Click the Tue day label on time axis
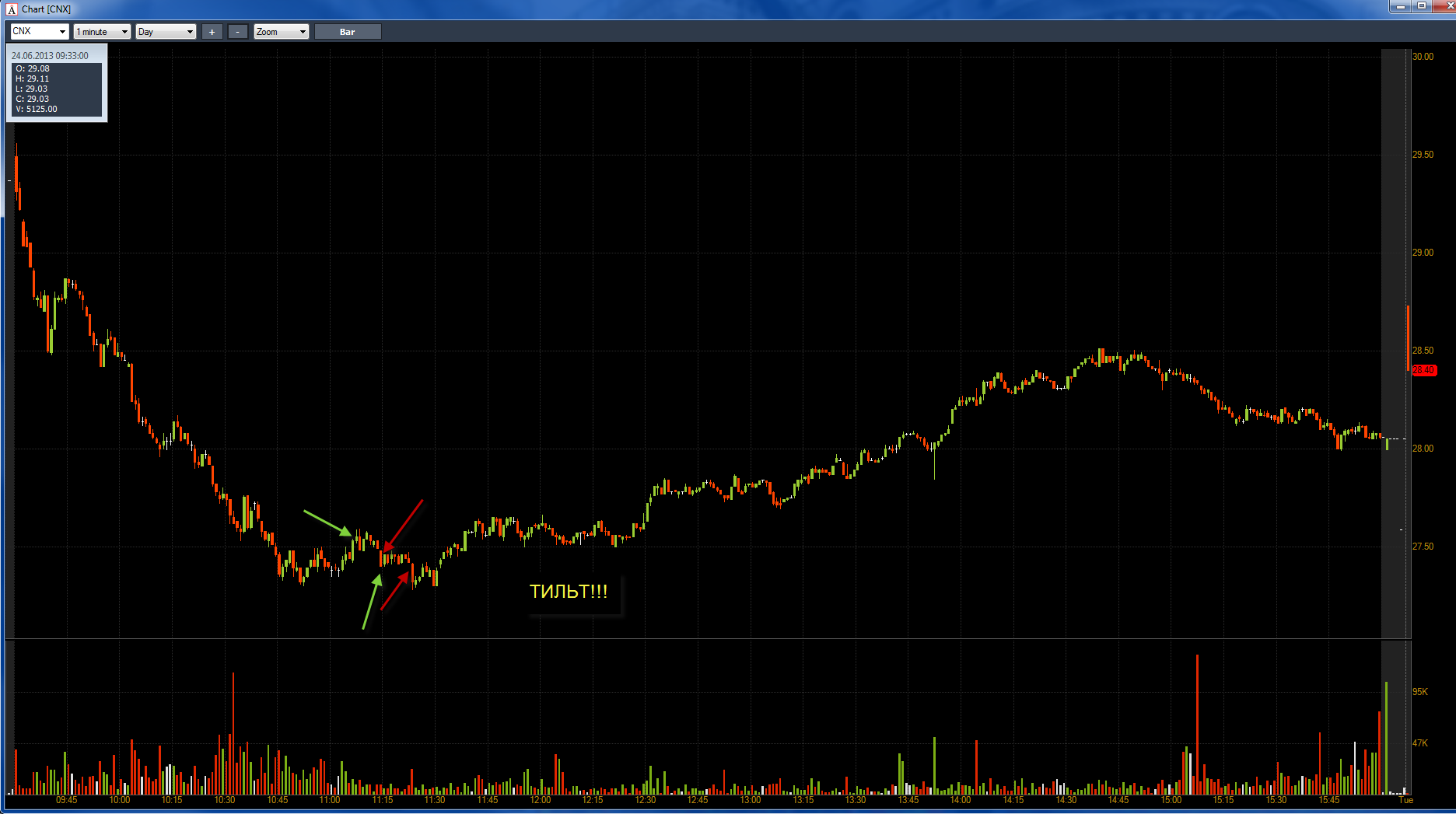Image resolution: width=1456 pixels, height=814 pixels. [x=1405, y=800]
